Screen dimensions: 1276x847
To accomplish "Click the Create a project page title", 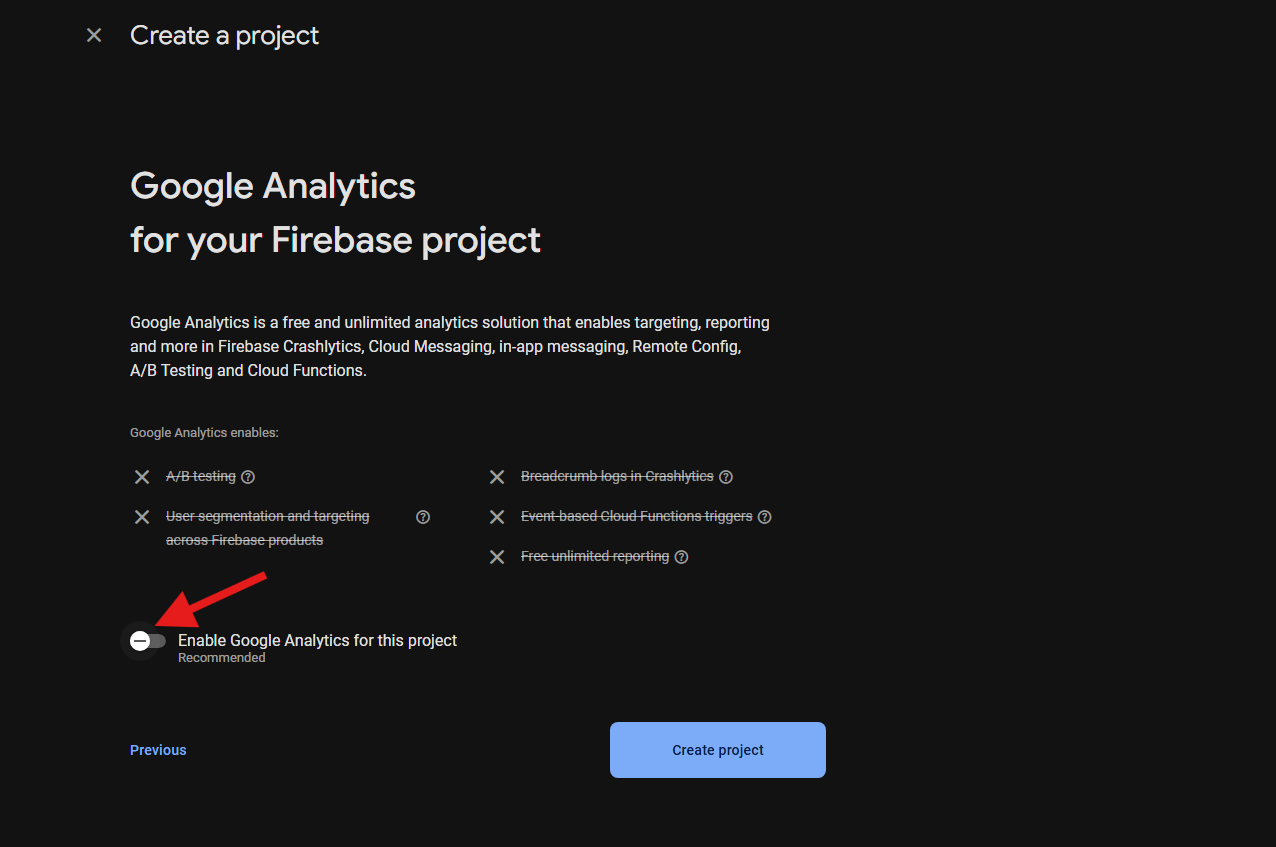I will 225,35.
